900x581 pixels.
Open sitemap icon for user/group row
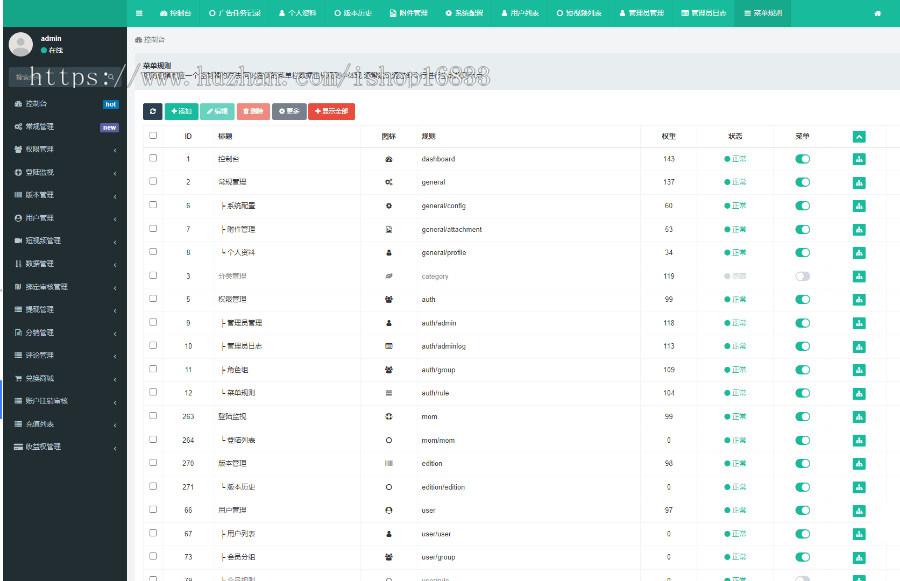[x=859, y=557]
